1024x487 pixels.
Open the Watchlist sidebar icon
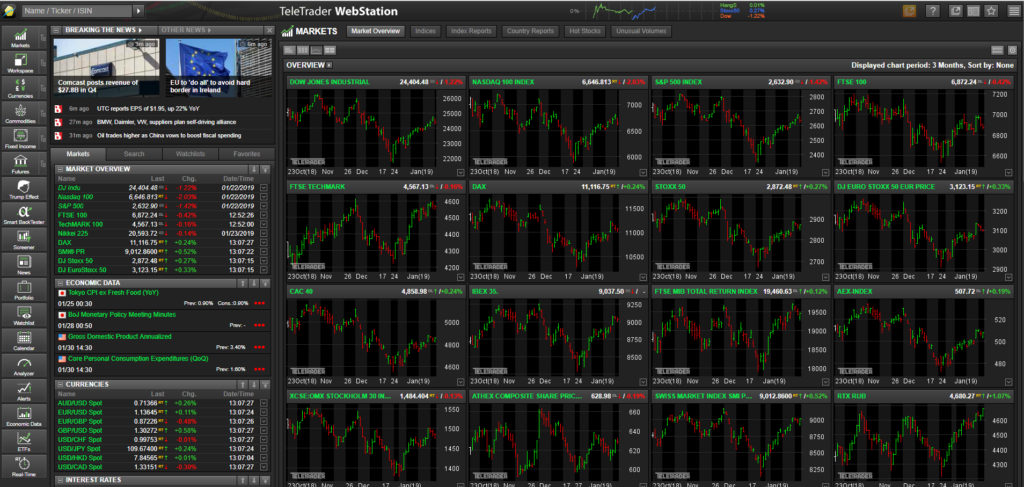point(22,315)
